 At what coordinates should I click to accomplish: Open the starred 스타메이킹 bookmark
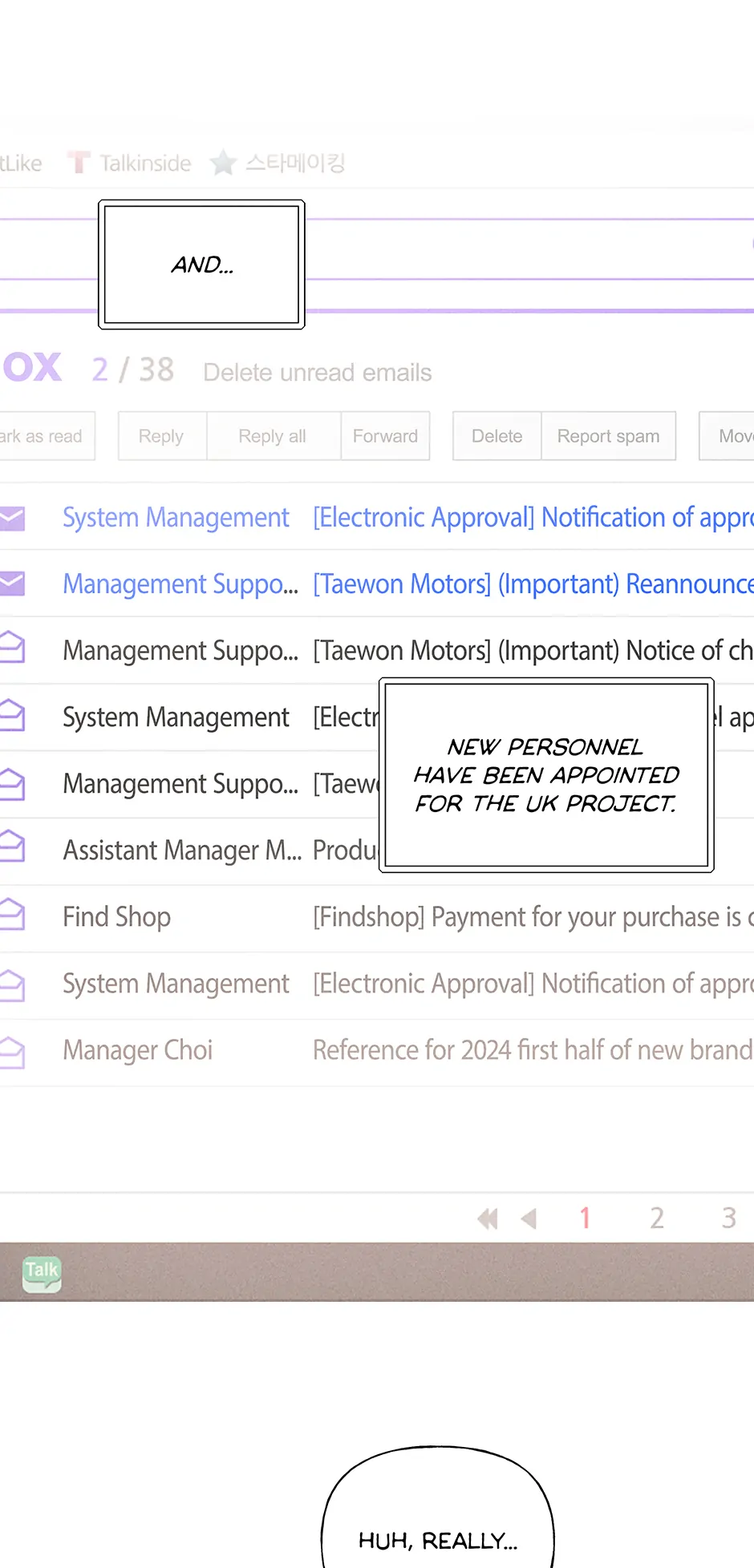coord(294,164)
